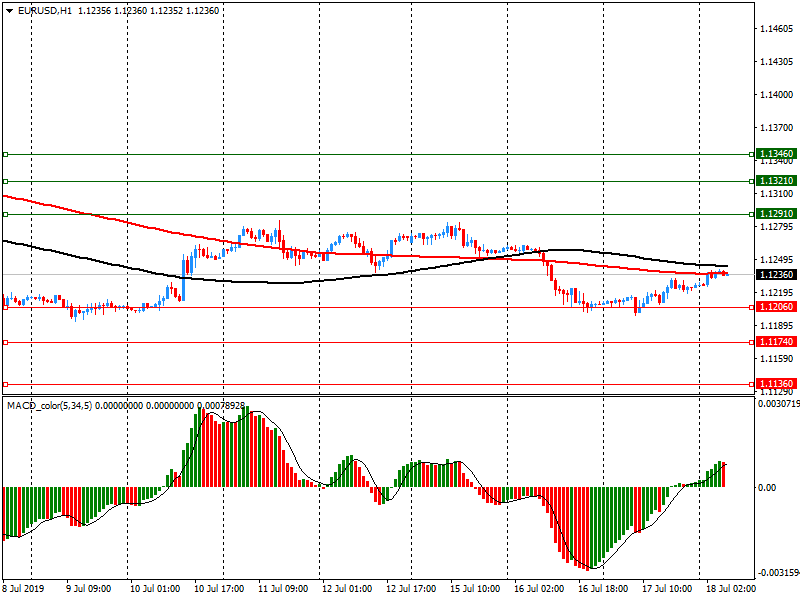Click the MACD_color(5,34,5) indicator label

(x=49, y=406)
